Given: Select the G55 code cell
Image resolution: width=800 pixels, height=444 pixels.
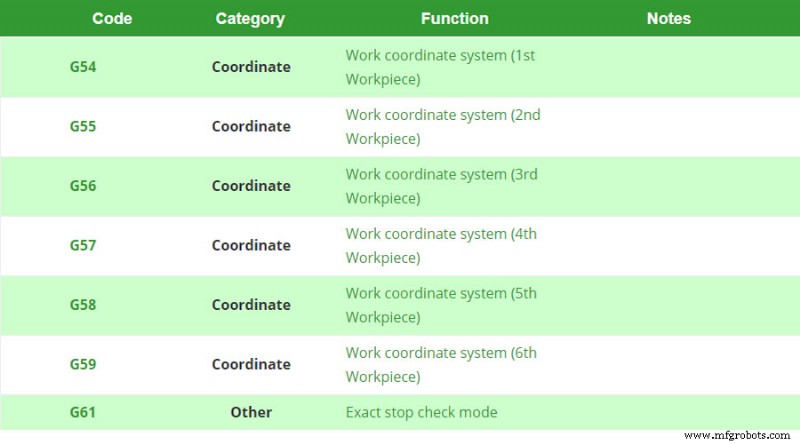Looking at the screenshot, I should click(x=83, y=126).
